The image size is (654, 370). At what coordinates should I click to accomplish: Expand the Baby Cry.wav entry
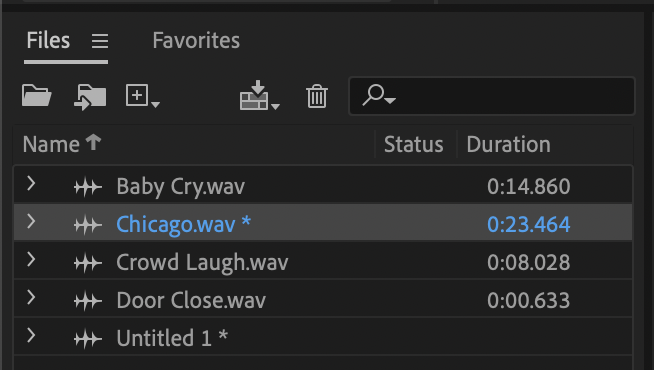pos(31,184)
